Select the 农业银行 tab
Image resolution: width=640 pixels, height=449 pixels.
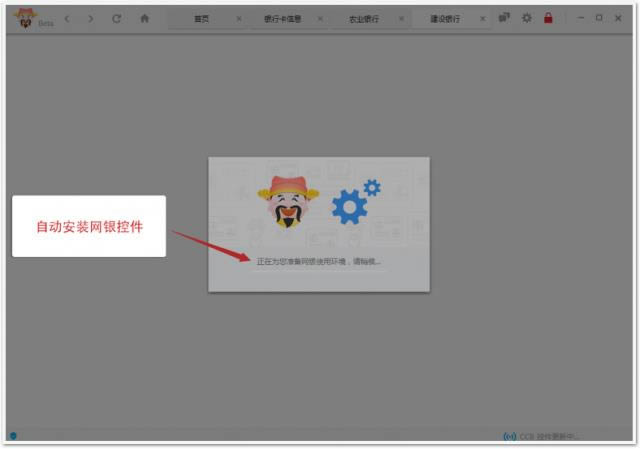click(363, 19)
